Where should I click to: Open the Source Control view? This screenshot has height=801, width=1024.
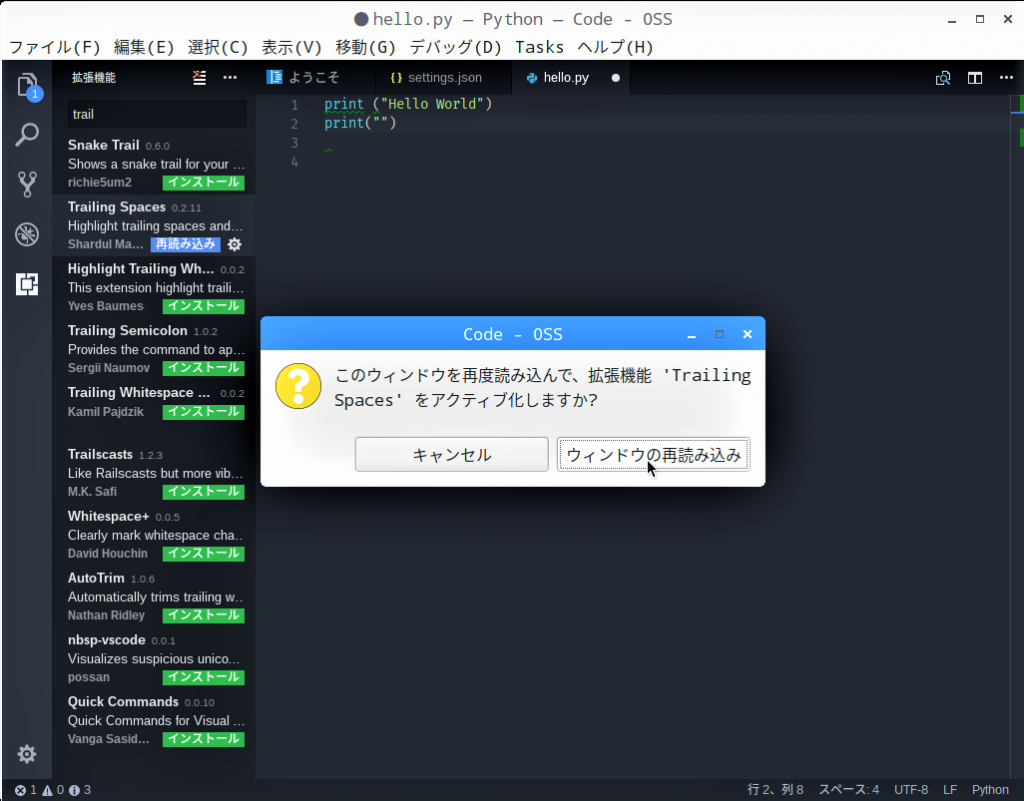[27, 184]
